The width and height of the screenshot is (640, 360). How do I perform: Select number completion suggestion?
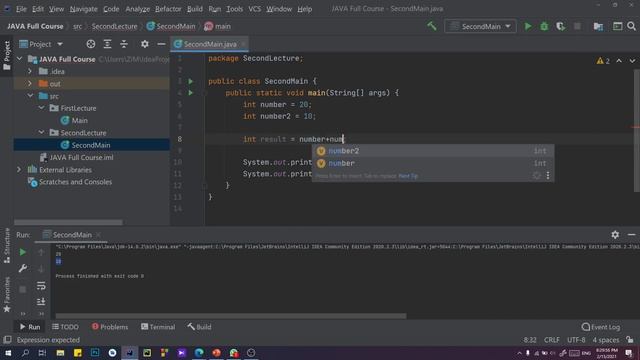[433, 163]
